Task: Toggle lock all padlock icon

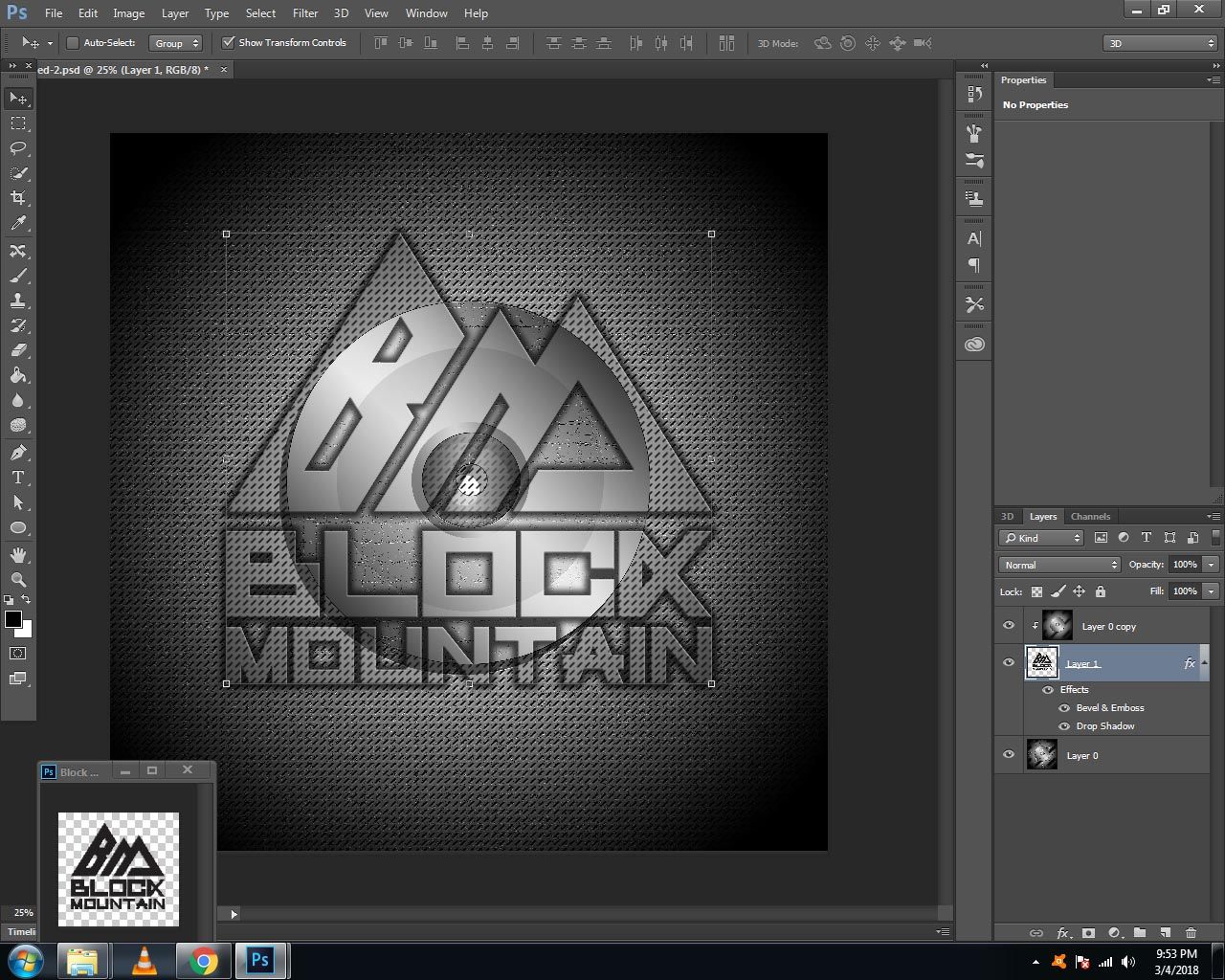Action: pyautogui.click(x=1101, y=591)
